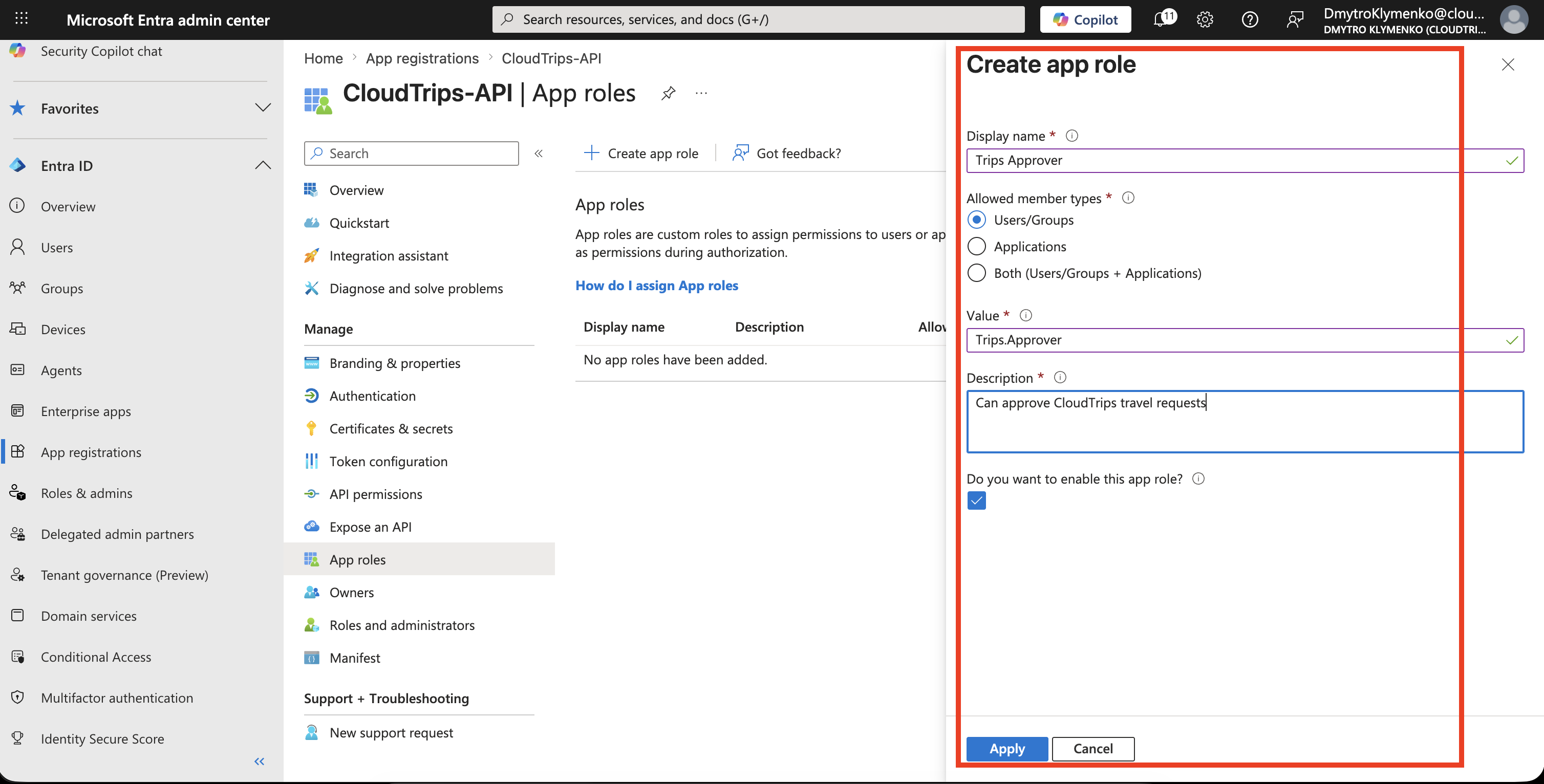Image resolution: width=1544 pixels, height=784 pixels.
Task: Select Both (Users/Groups + Applications) option
Action: 976,273
